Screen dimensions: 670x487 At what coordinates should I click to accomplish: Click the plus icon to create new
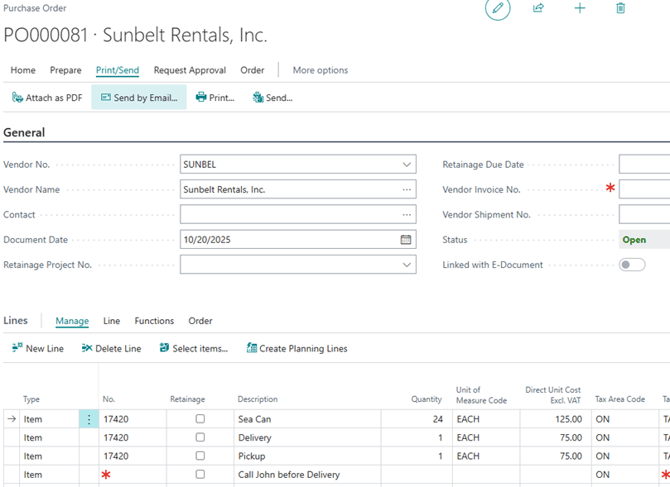pyautogui.click(x=580, y=9)
